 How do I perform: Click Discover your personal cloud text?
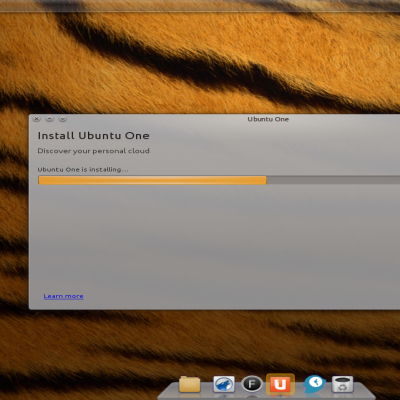click(x=93, y=151)
